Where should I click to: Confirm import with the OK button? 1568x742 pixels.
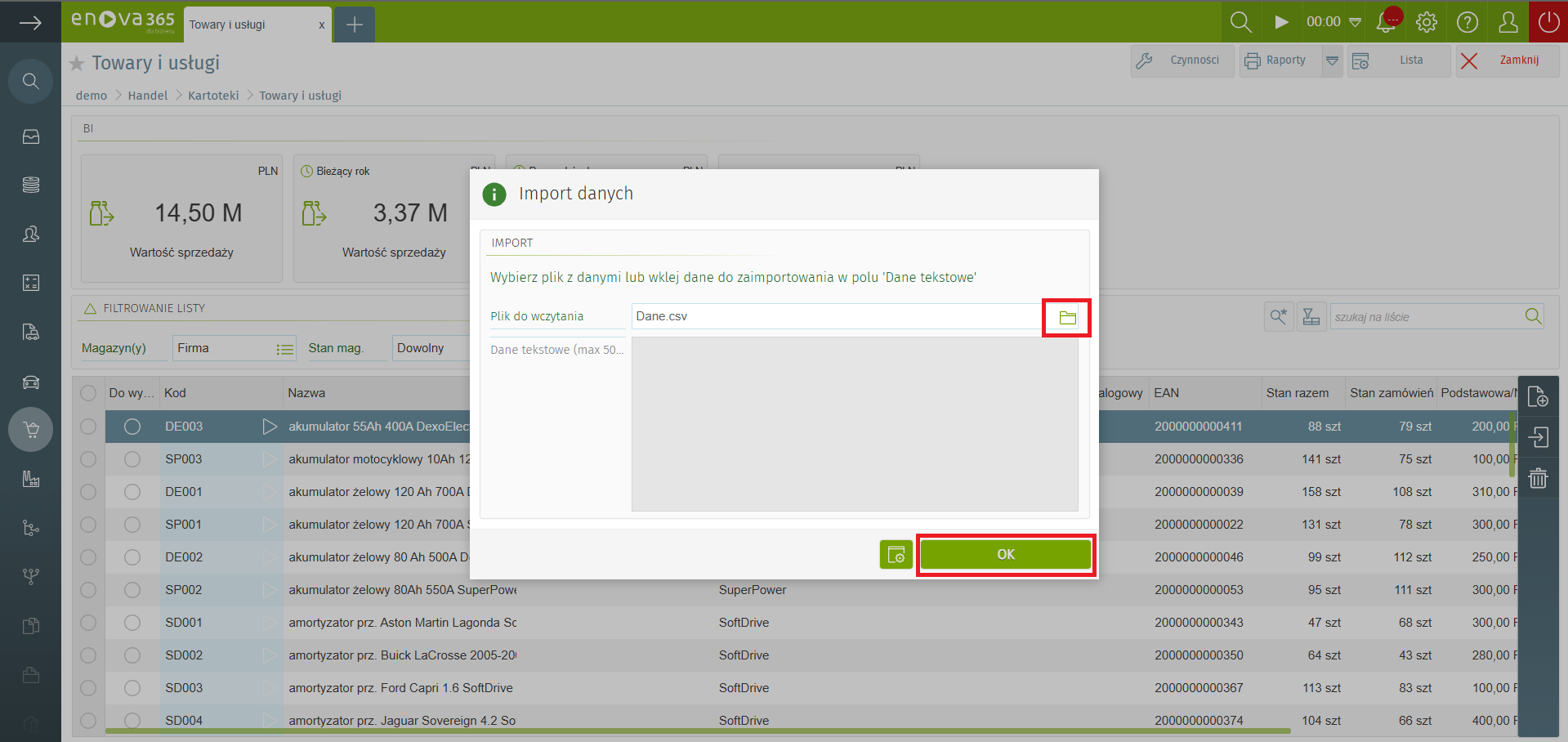click(x=1005, y=555)
